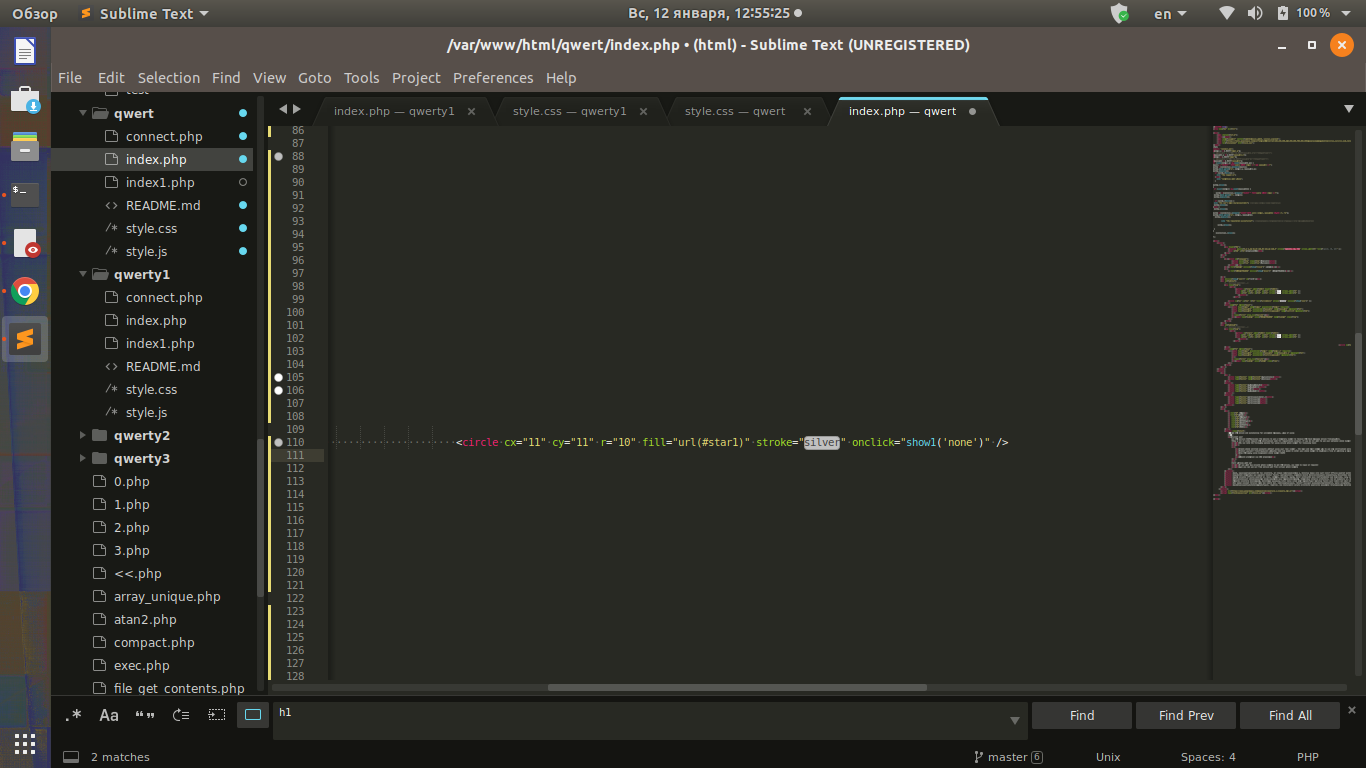Click the Wi-Fi status icon
The width and height of the screenshot is (1366, 768).
(x=1227, y=14)
